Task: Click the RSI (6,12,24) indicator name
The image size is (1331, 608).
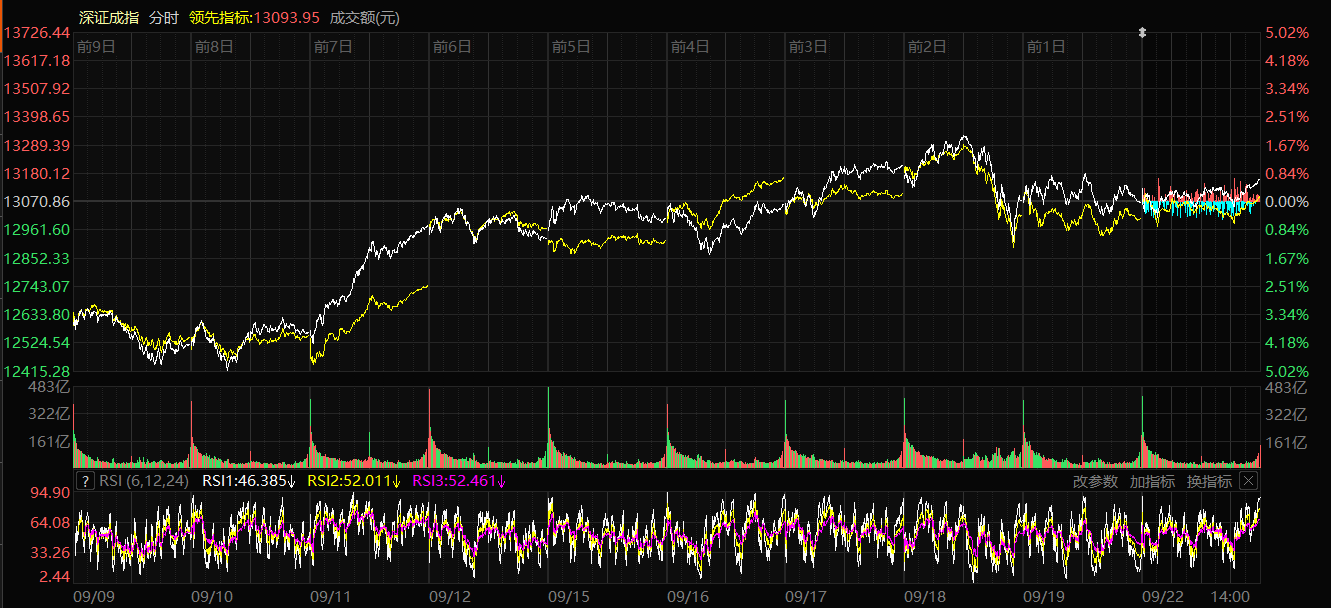Action: [x=144, y=481]
